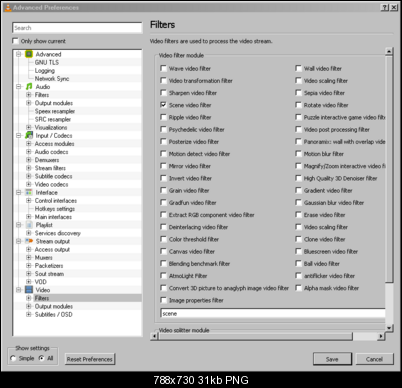The height and width of the screenshot is (388, 402).
Task: Click the VLC cone icon in title bar
Action: (8, 7)
